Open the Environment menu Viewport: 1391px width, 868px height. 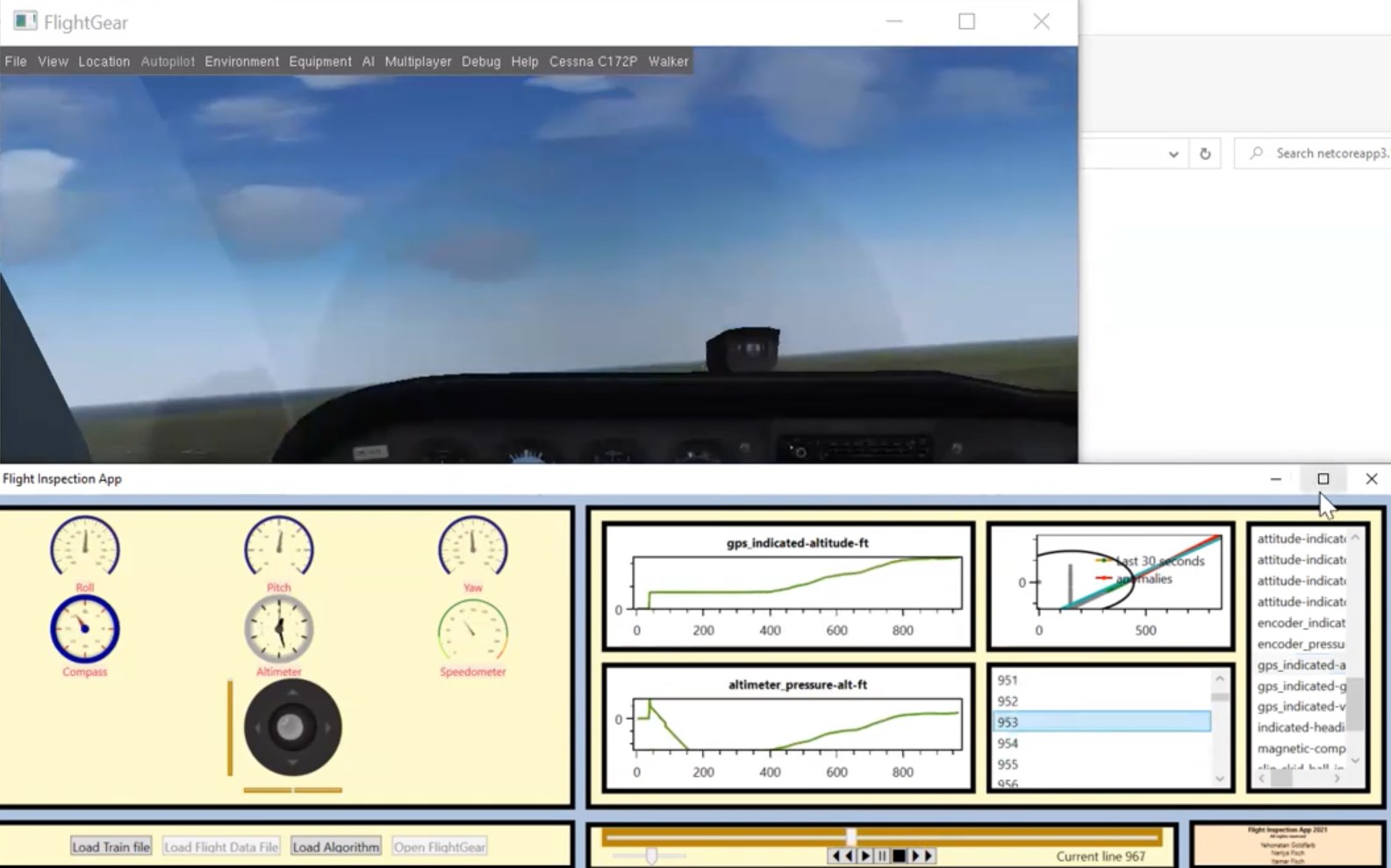point(241,61)
